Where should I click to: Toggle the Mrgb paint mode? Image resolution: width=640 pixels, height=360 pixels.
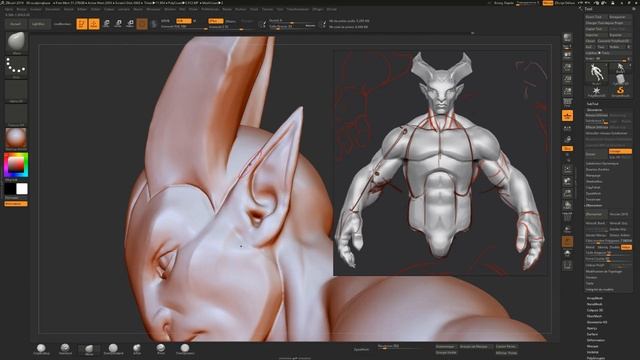[165, 21]
